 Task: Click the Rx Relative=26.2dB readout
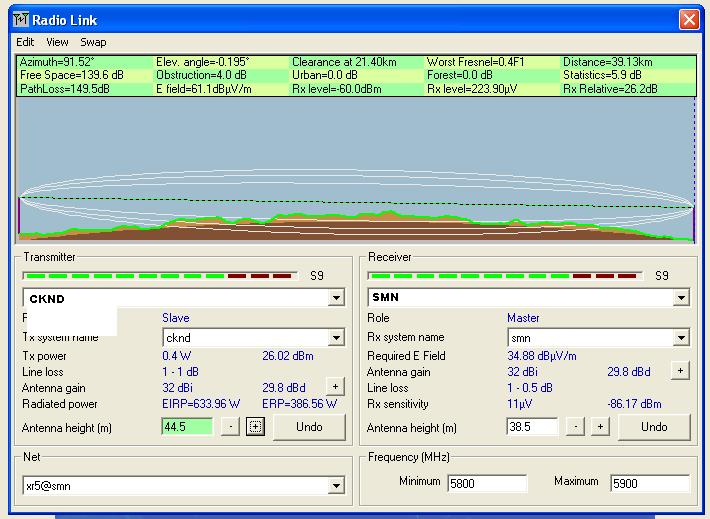point(610,89)
